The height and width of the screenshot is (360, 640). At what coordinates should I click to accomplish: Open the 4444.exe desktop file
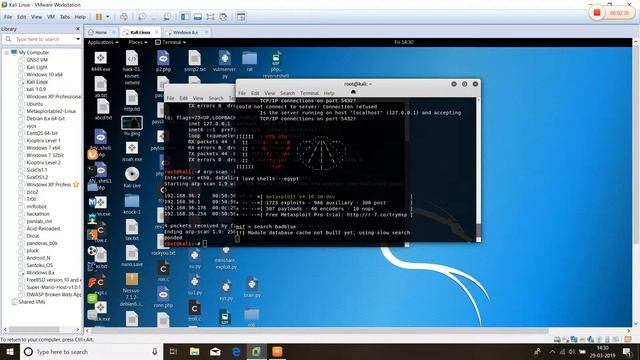[x=100, y=61]
